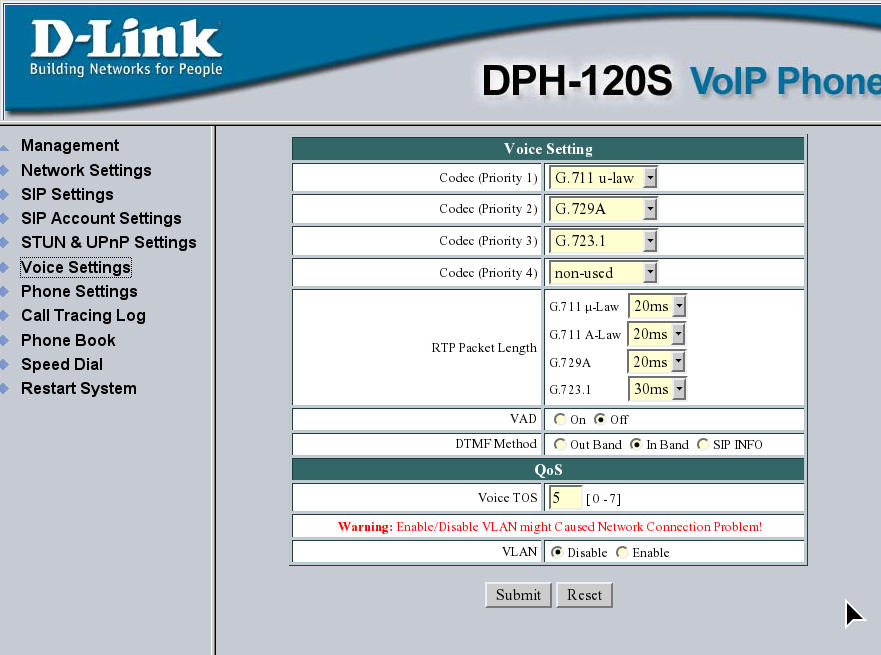Open the SIP Account Settings page
The width and height of the screenshot is (881, 655).
click(x=101, y=219)
